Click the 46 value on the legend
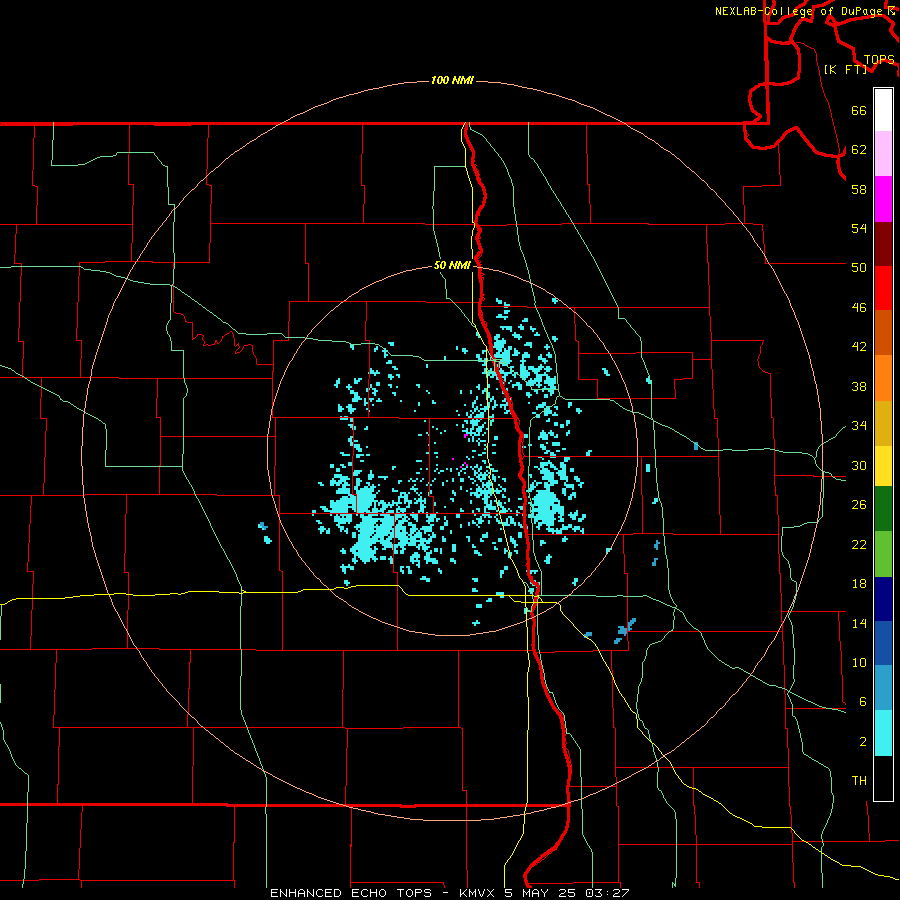The width and height of the screenshot is (900, 900). (859, 308)
